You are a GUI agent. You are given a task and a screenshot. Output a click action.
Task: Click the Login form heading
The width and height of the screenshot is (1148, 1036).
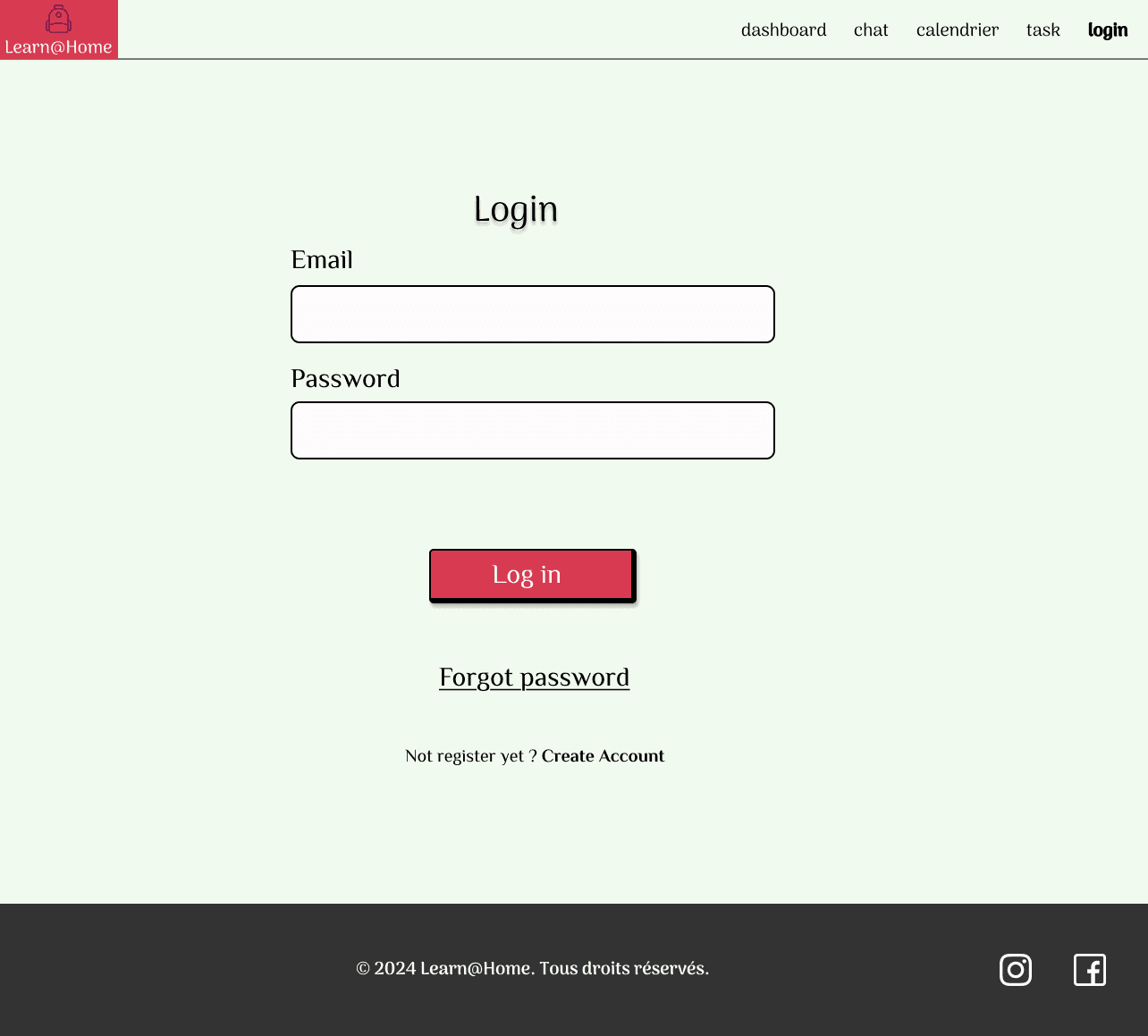tap(515, 210)
